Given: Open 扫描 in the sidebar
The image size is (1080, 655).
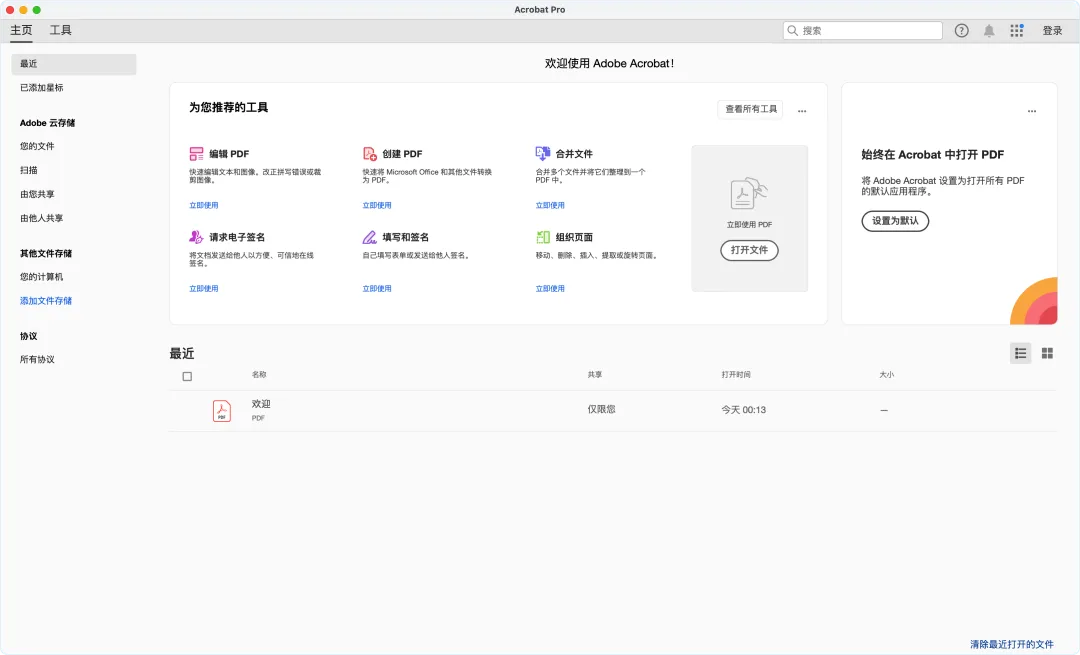Looking at the screenshot, I should point(29,170).
